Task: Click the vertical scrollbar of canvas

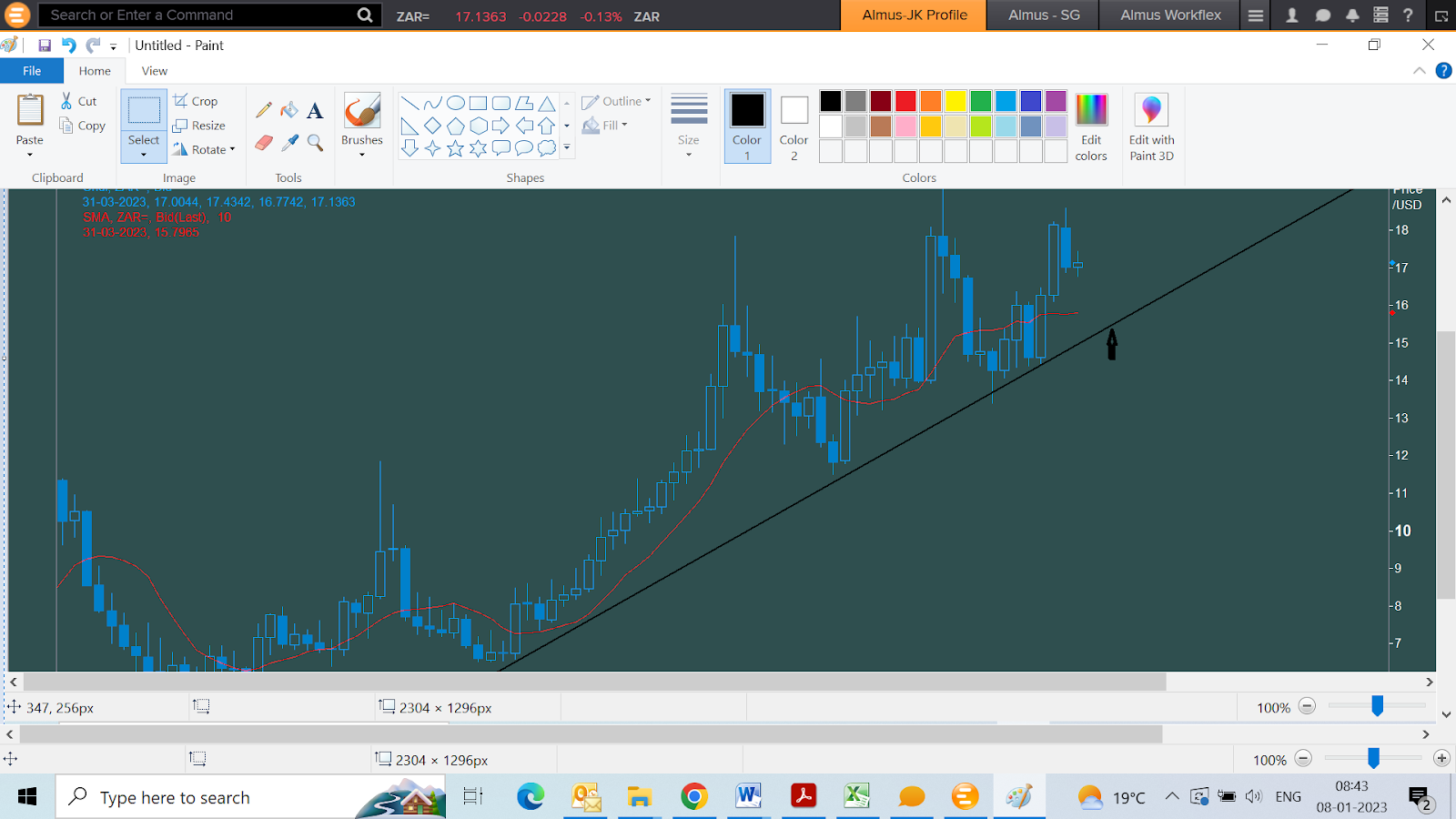Action: click(1446, 464)
